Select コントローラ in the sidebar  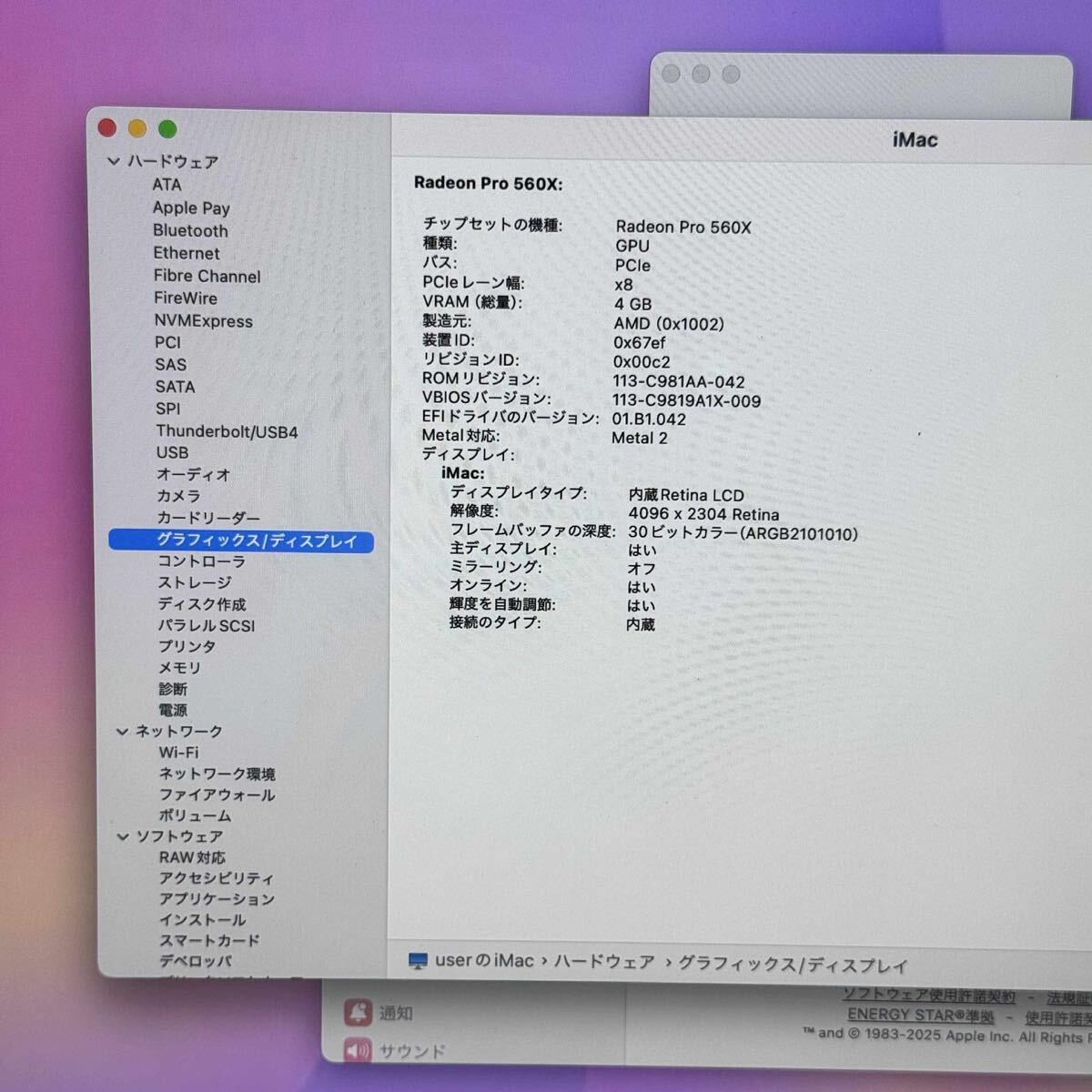point(201,561)
